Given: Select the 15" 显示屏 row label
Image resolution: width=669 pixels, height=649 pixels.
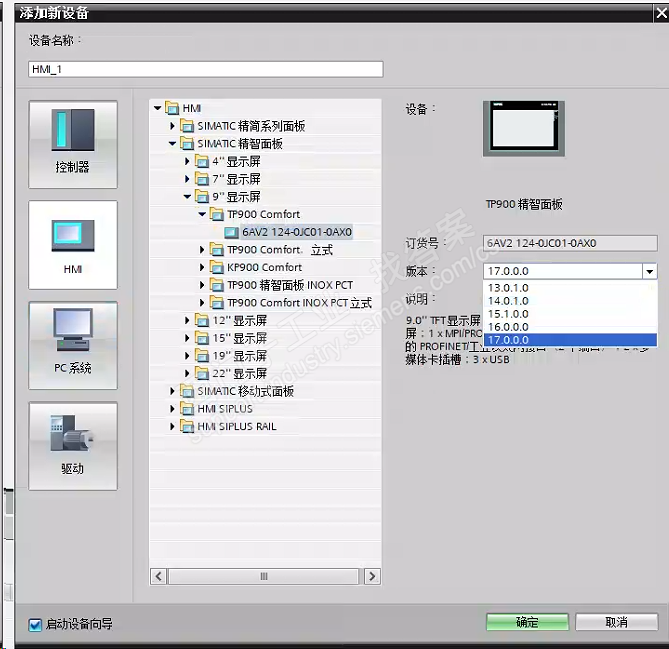Looking at the screenshot, I should click(x=239, y=338).
